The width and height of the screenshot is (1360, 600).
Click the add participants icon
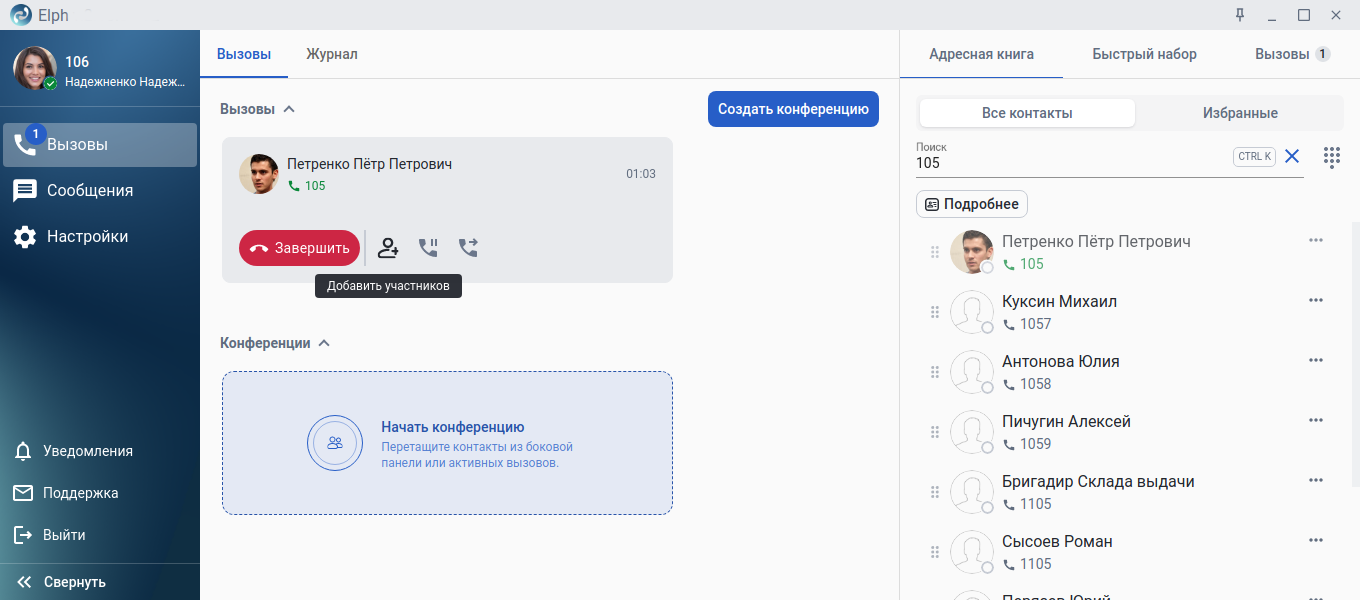[x=388, y=248]
